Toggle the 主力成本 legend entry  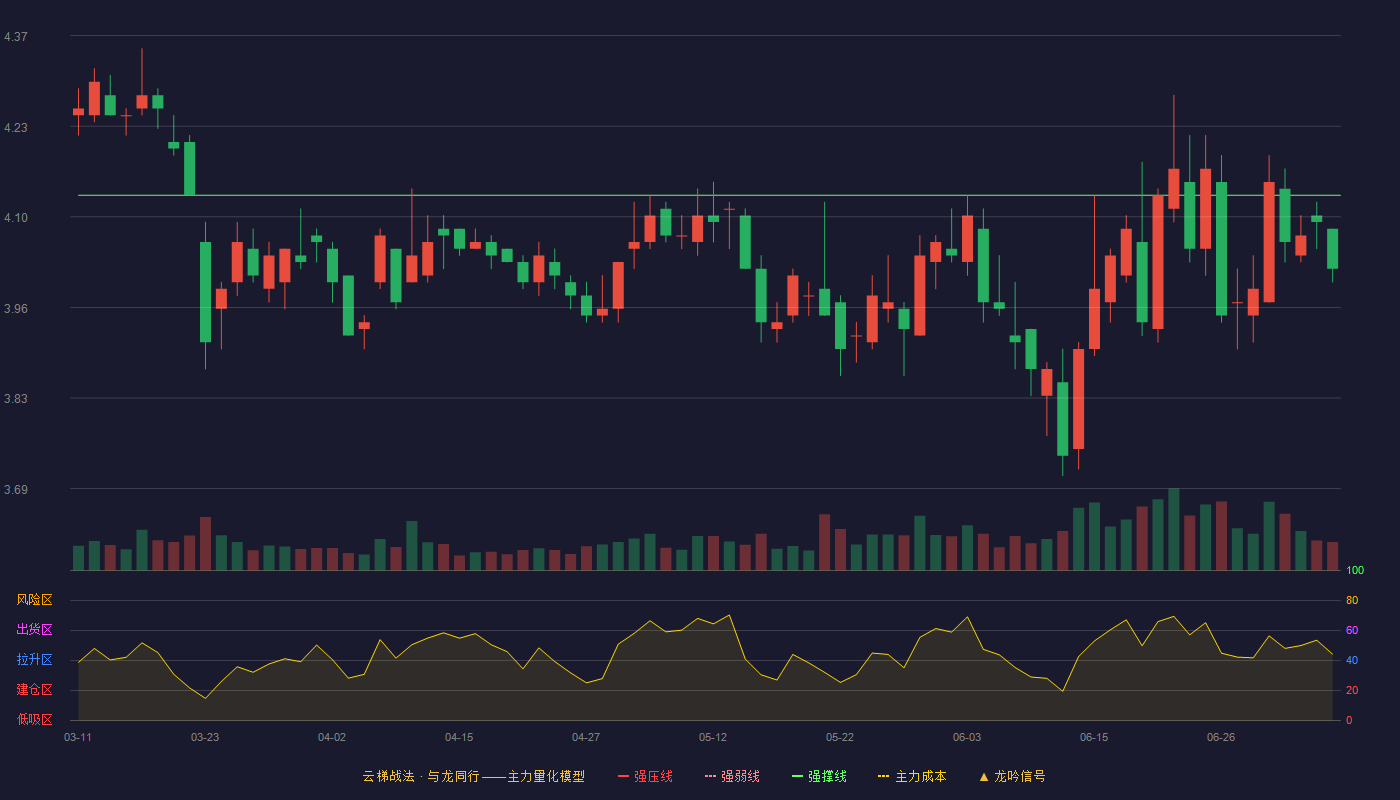[912, 776]
